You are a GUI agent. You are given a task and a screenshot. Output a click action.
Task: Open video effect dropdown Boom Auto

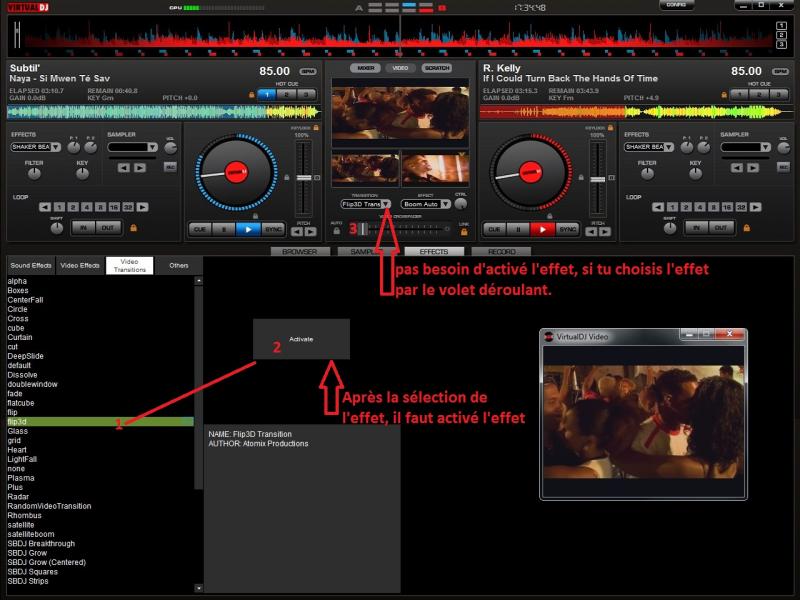[445, 204]
